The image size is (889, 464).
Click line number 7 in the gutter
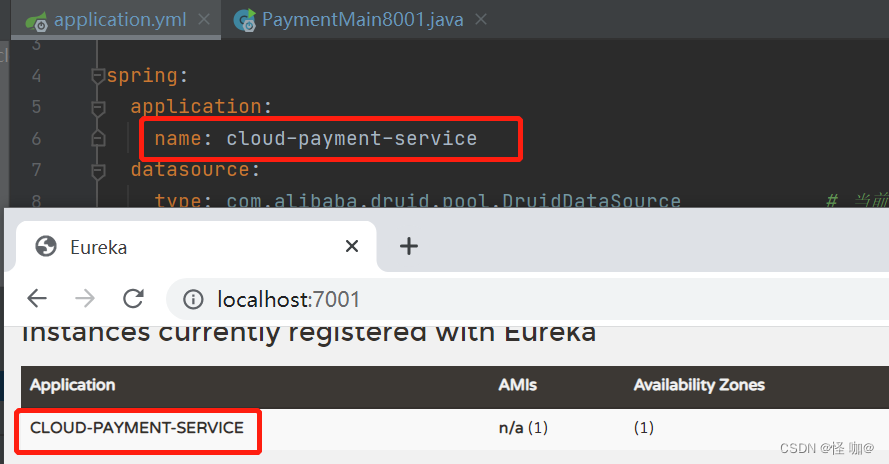[x=36, y=170]
